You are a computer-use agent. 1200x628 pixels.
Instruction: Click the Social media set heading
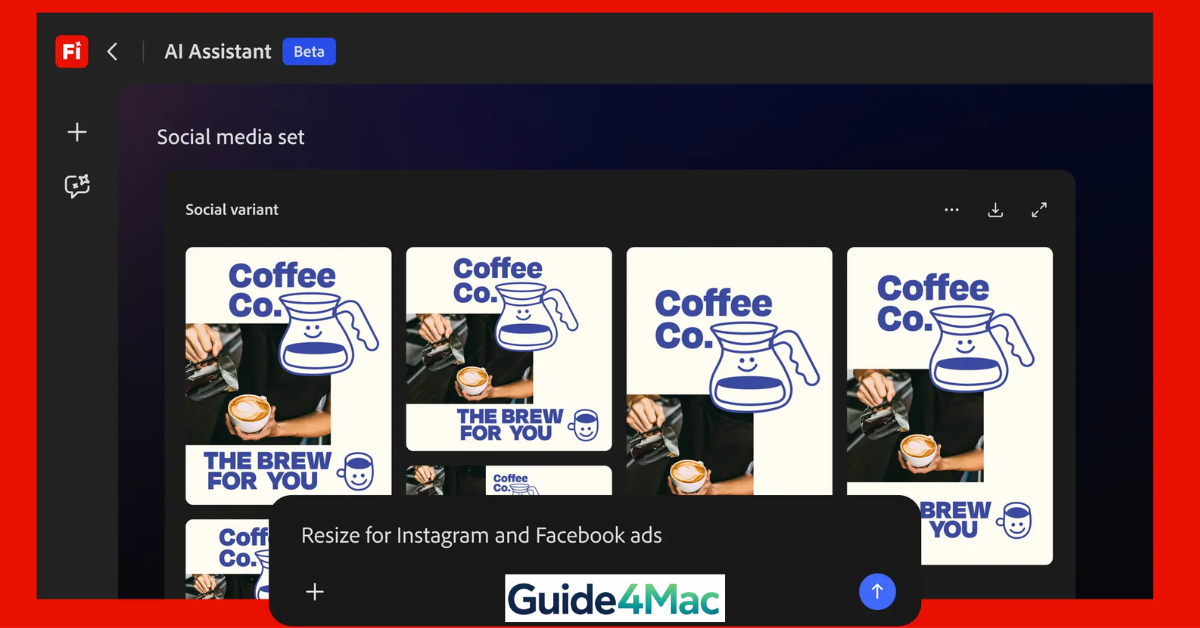point(229,137)
